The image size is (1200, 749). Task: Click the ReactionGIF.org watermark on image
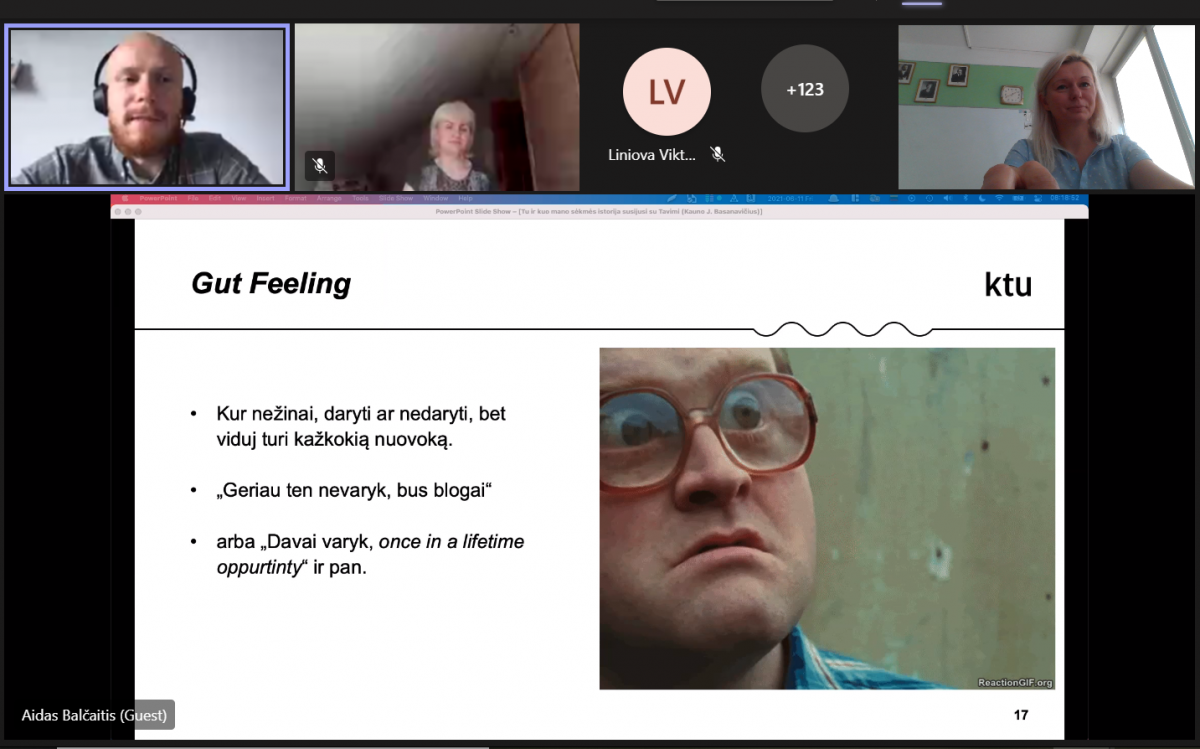(1014, 682)
